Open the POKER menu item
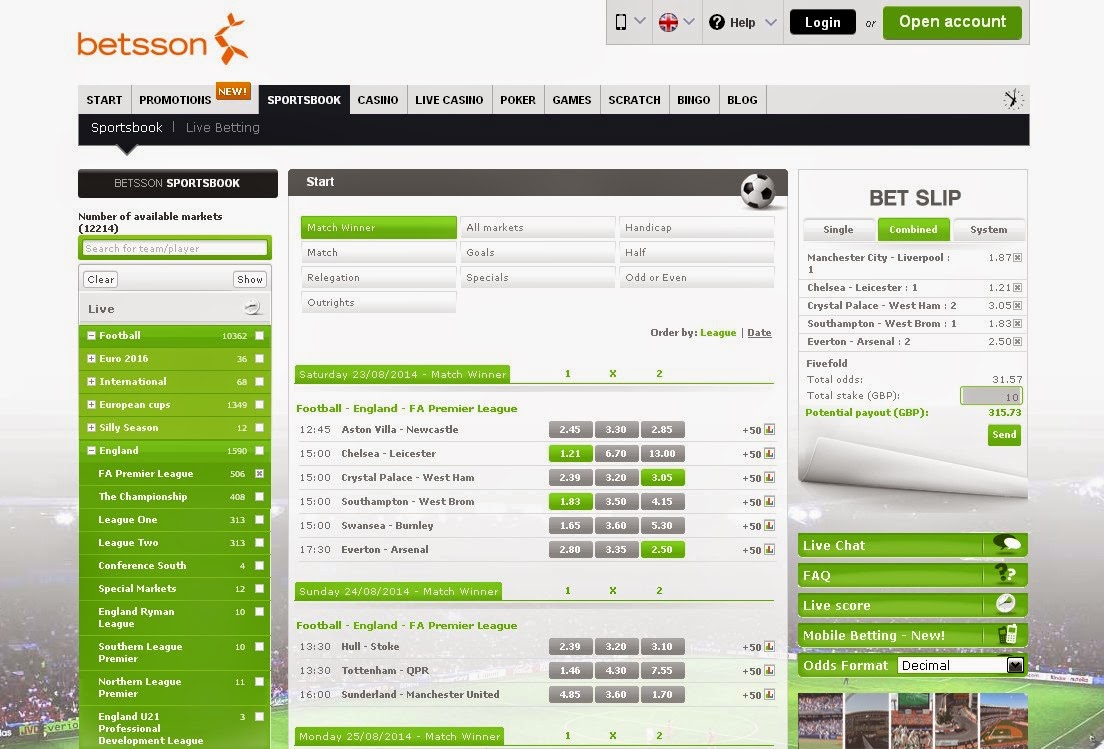Screen dimensions: 1104x749 coord(518,100)
